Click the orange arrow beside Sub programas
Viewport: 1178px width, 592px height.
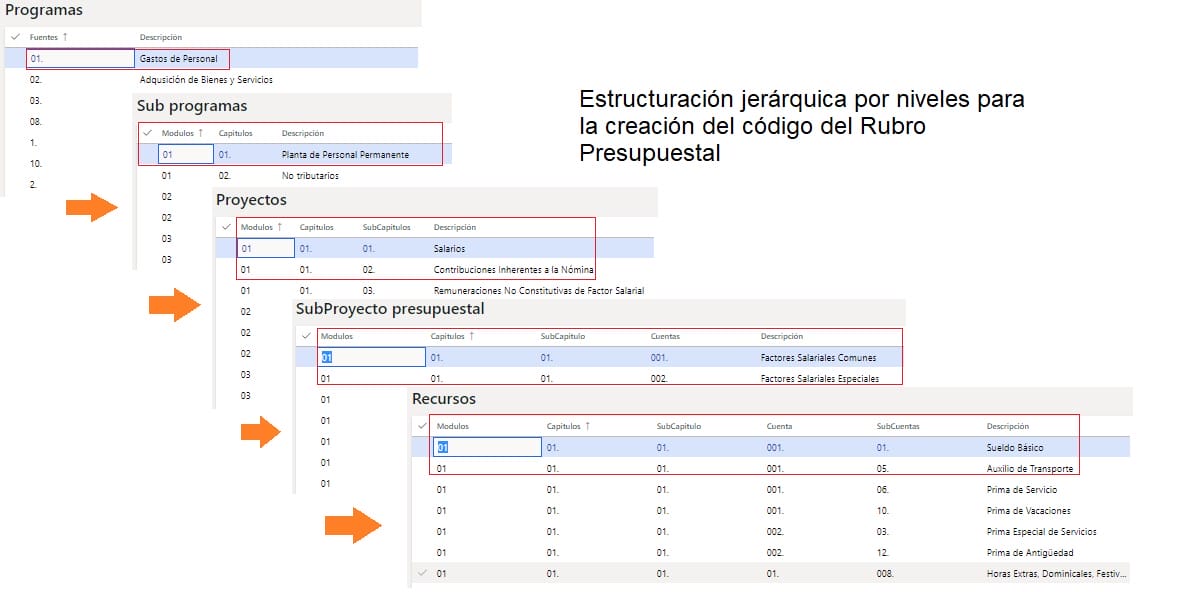point(92,208)
